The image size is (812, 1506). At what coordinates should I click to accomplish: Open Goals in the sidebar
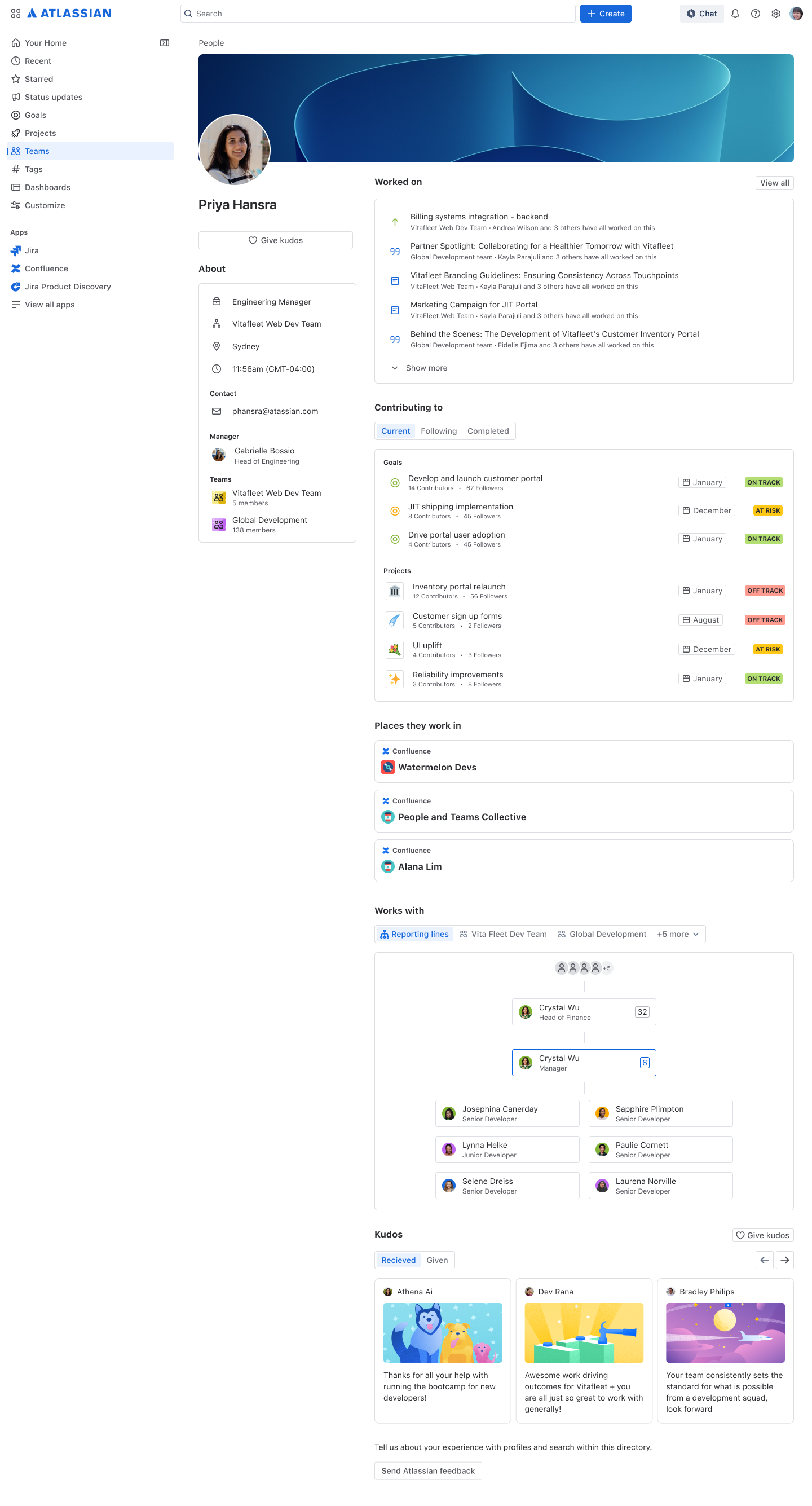tap(90, 115)
